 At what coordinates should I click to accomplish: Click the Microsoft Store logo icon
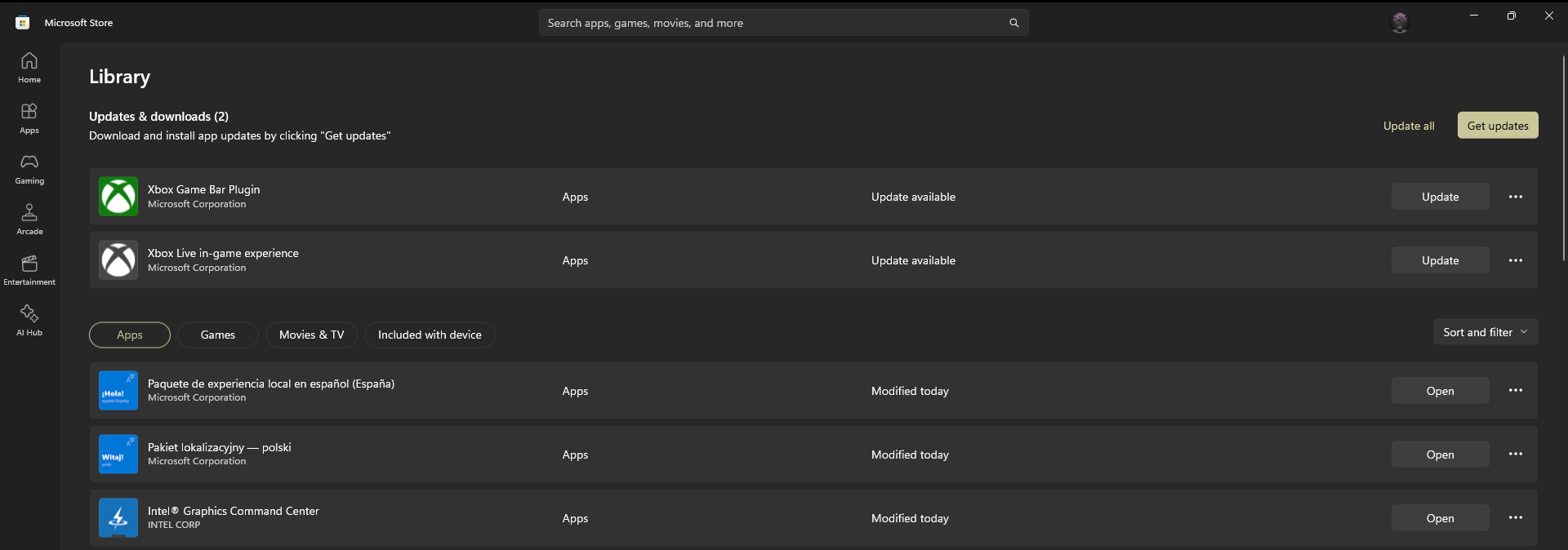click(x=23, y=23)
